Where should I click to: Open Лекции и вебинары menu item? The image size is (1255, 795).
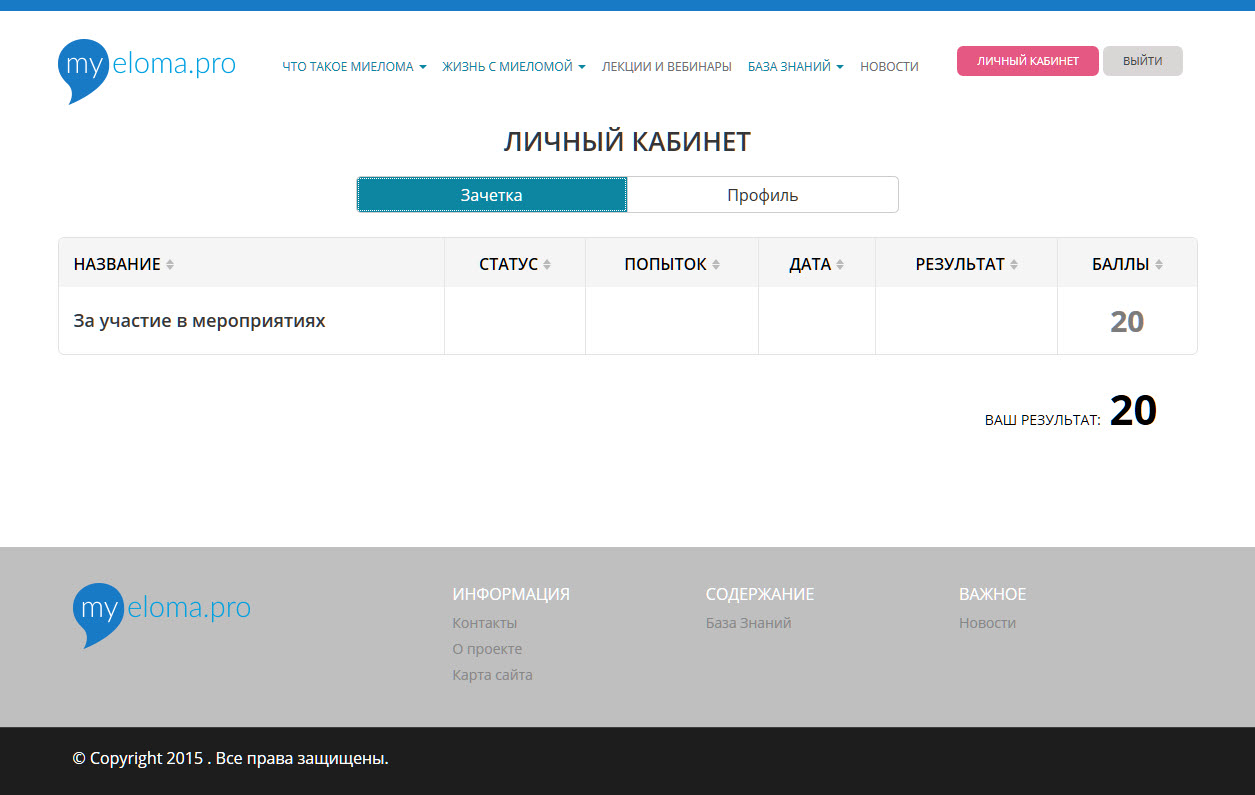pyautogui.click(x=666, y=67)
